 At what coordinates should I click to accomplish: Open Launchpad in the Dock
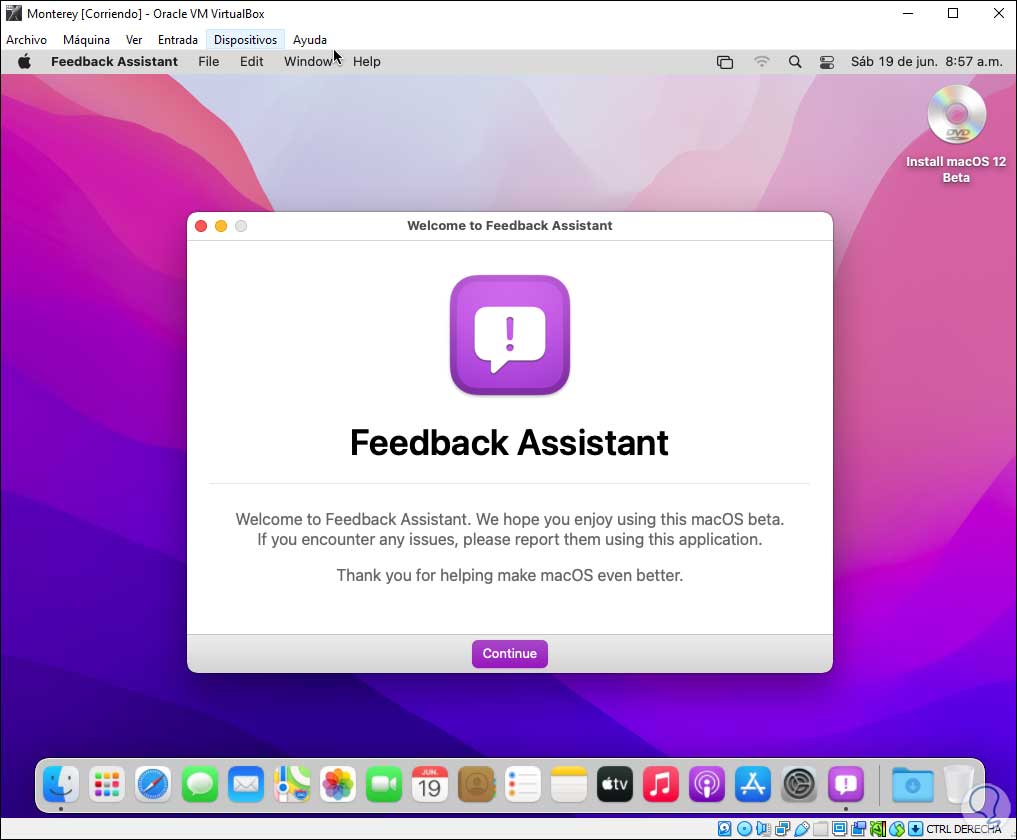pyautogui.click(x=107, y=784)
